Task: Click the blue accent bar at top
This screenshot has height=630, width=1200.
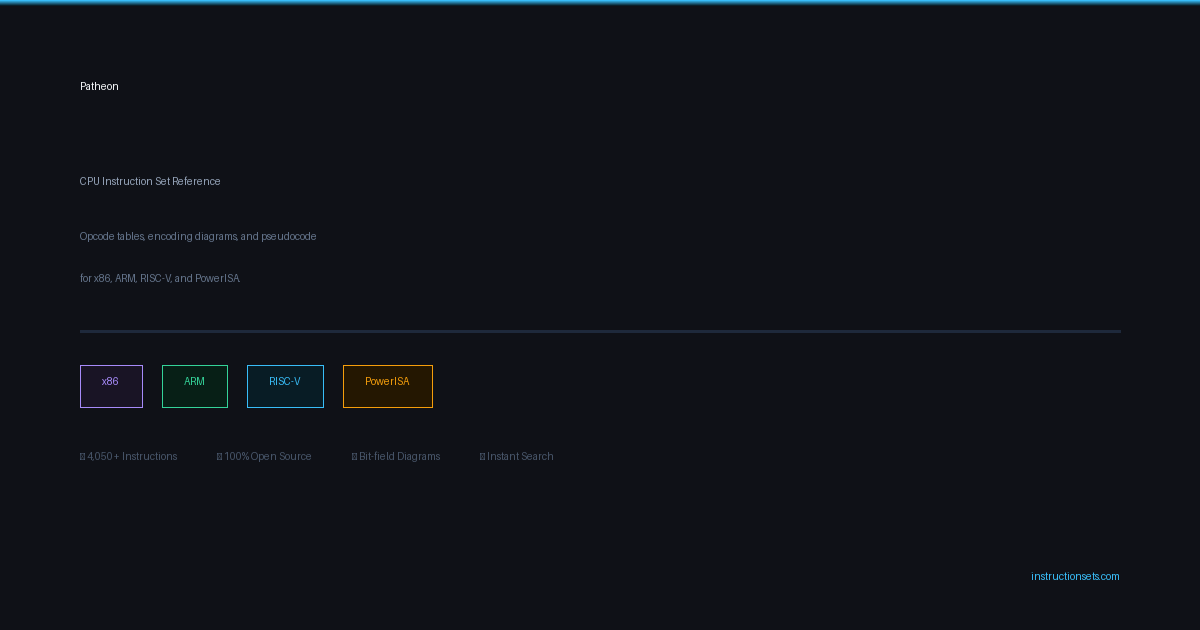Action: pos(600,2)
